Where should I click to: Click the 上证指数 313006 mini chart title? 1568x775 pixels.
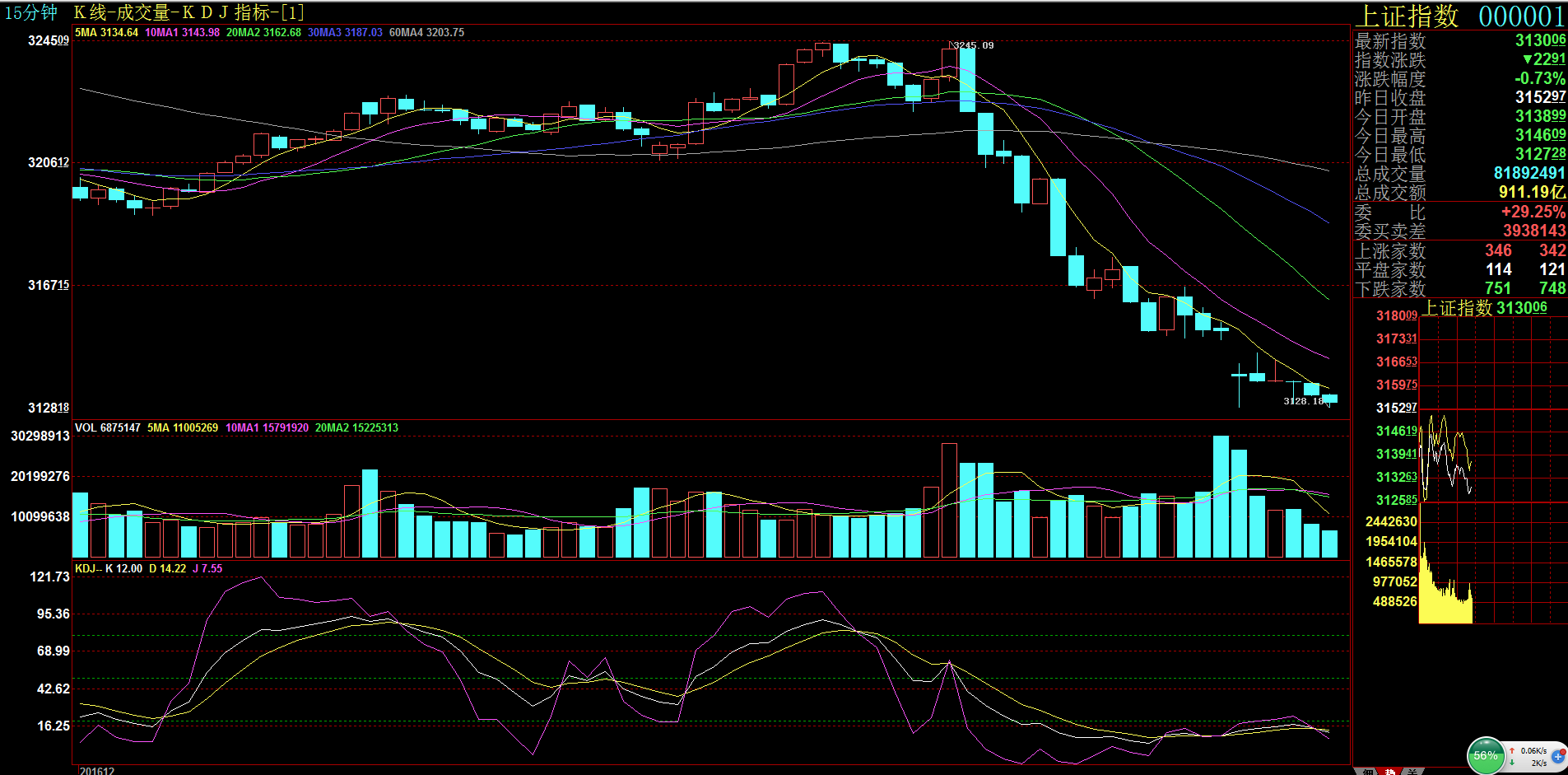pos(1486,308)
